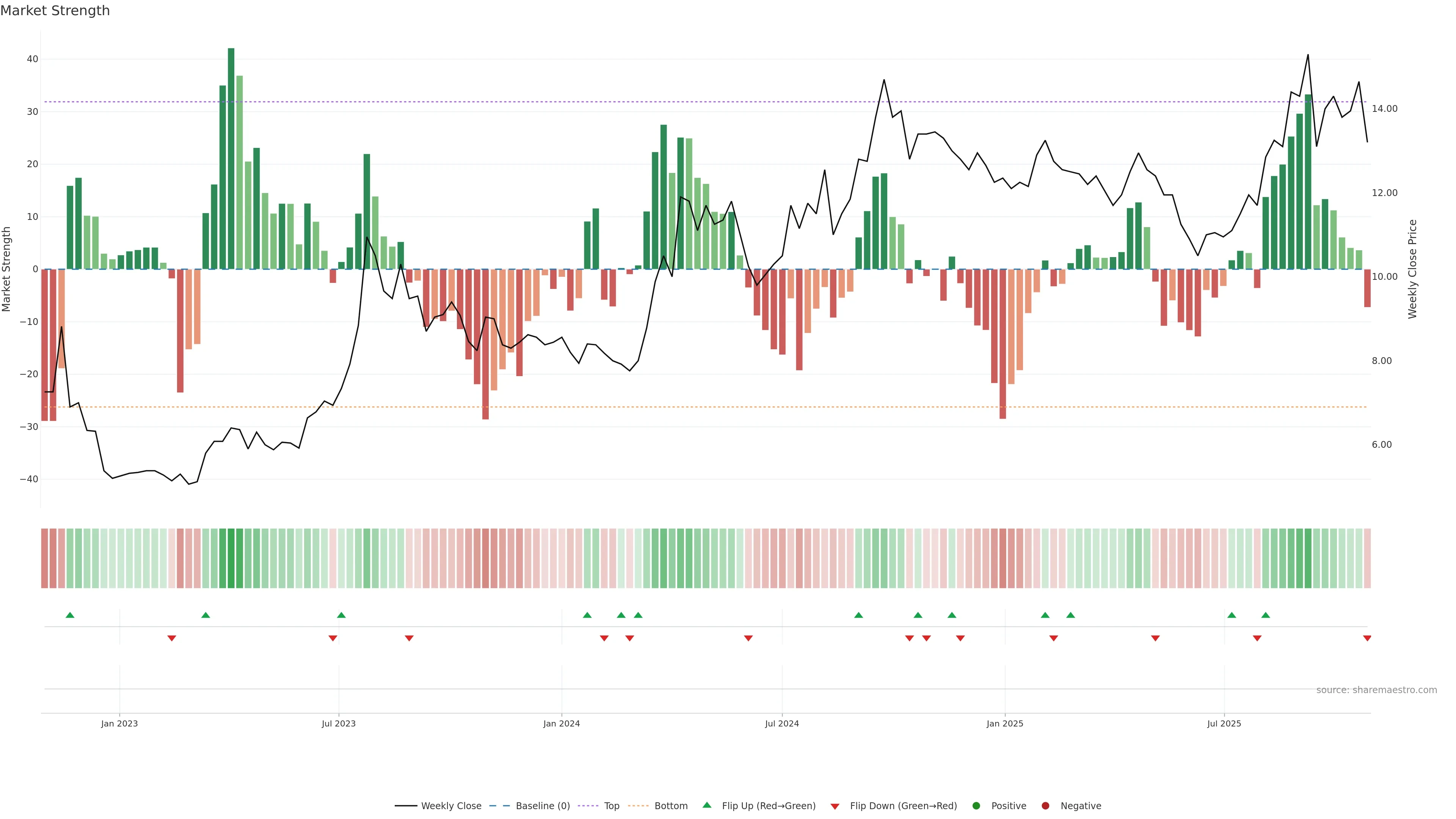Image resolution: width=1456 pixels, height=819 pixels.
Task: Click the darkest green cell in the heatmap strip
Action: (231, 558)
